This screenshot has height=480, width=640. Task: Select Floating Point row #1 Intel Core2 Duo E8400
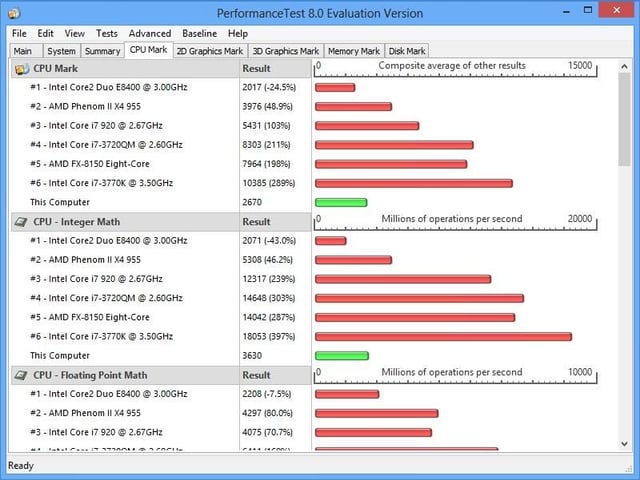[109, 394]
